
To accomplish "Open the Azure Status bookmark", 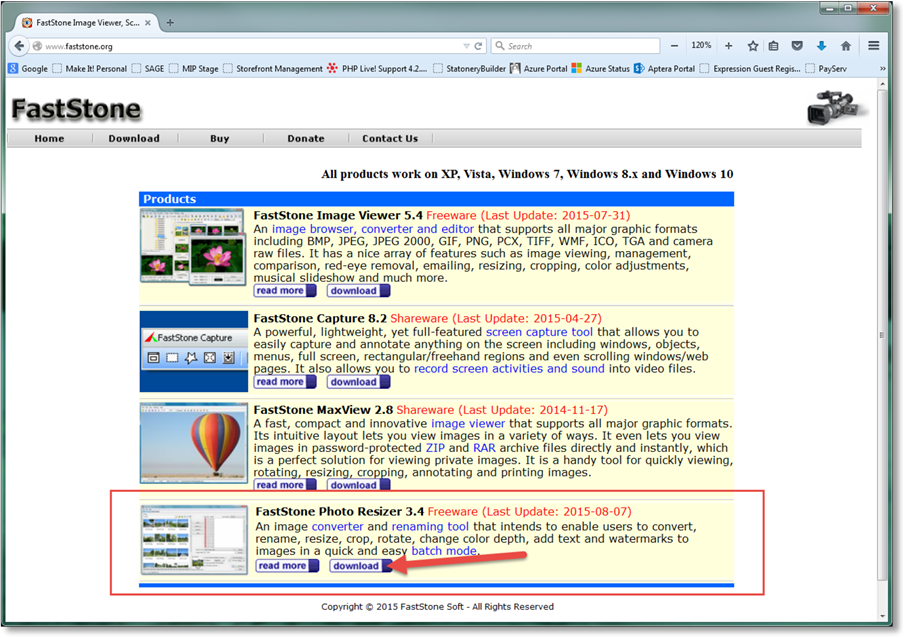I will [x=601, y=69].
